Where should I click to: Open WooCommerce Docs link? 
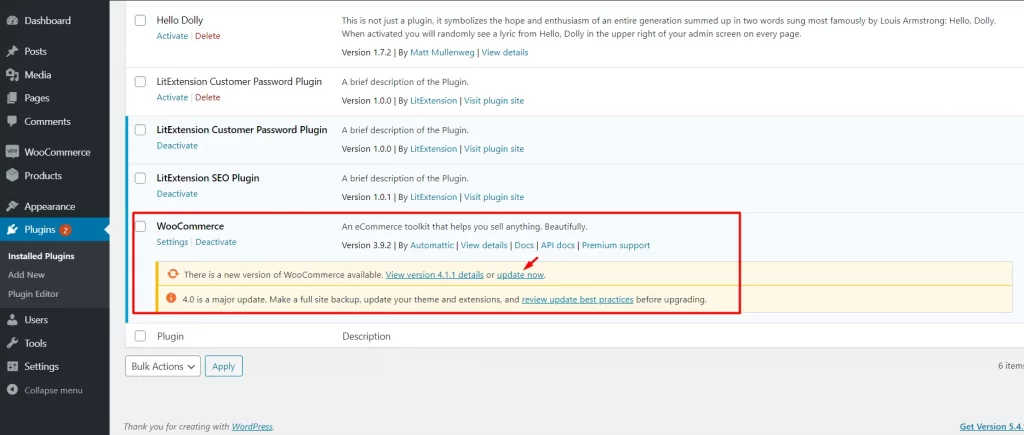click(524, 246)
